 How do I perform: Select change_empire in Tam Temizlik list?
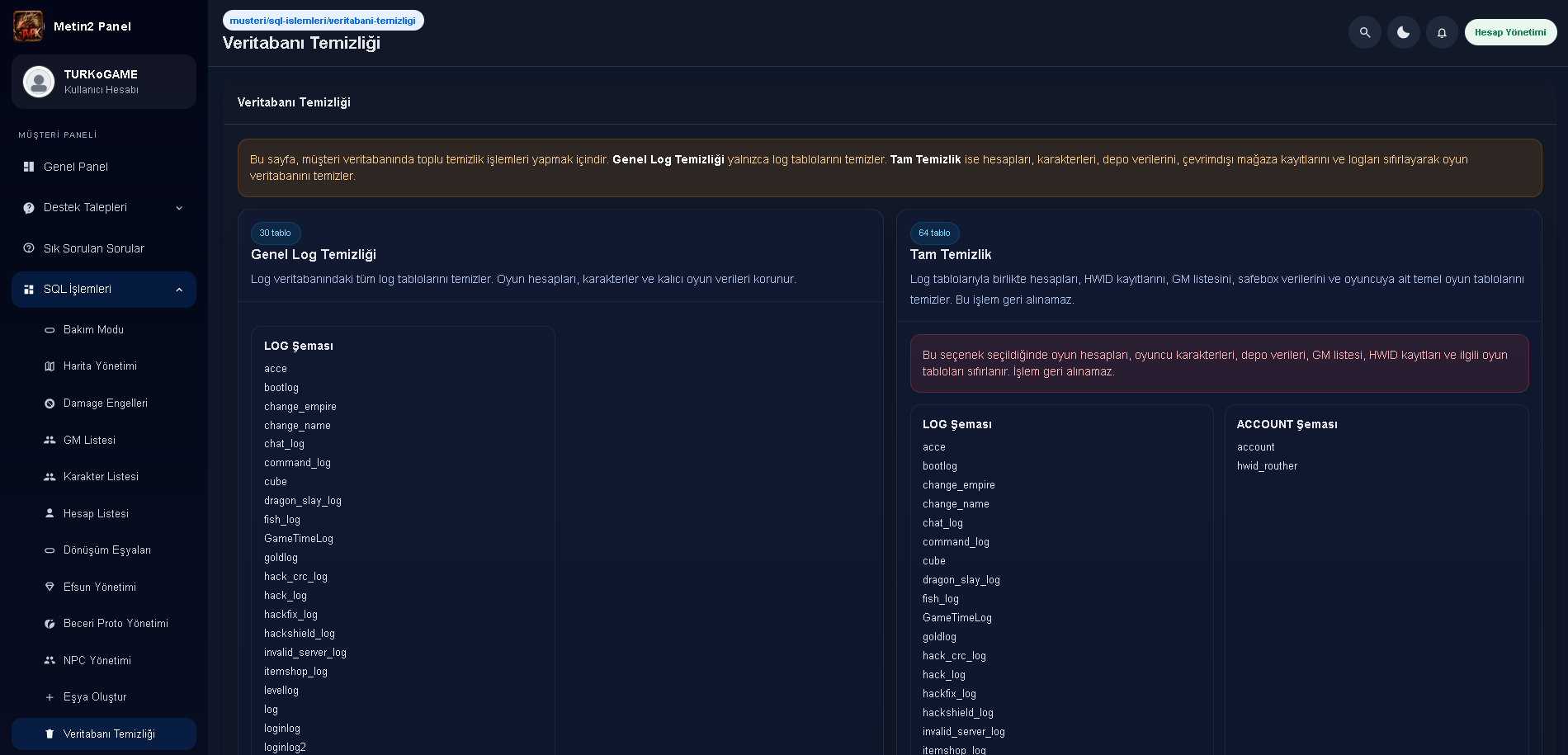tap(959, 485)
